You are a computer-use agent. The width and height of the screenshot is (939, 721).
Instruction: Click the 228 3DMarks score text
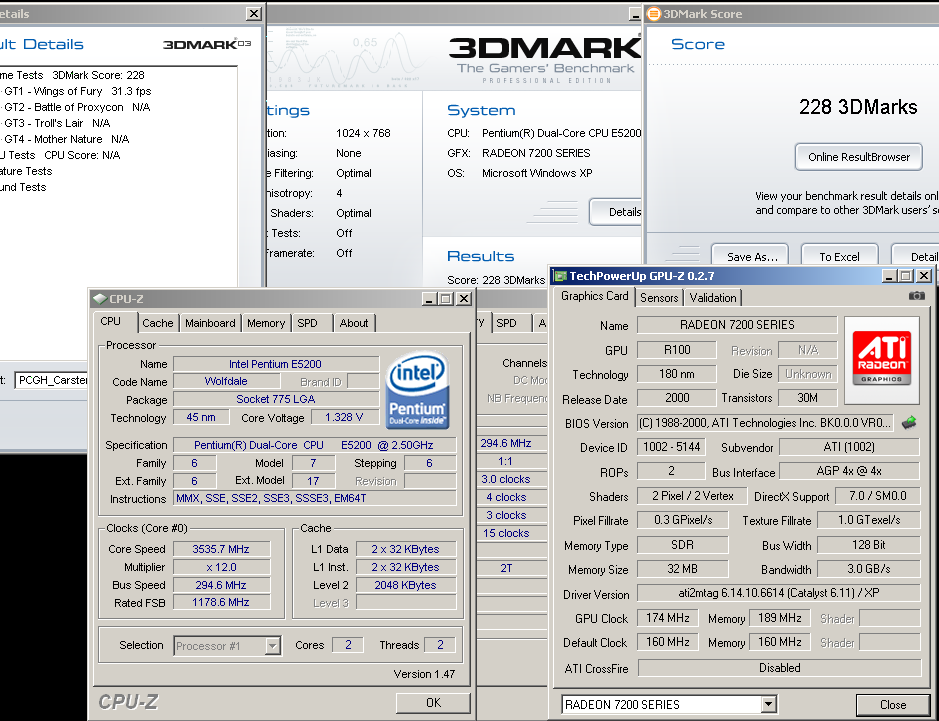click(x=858, y=107)
